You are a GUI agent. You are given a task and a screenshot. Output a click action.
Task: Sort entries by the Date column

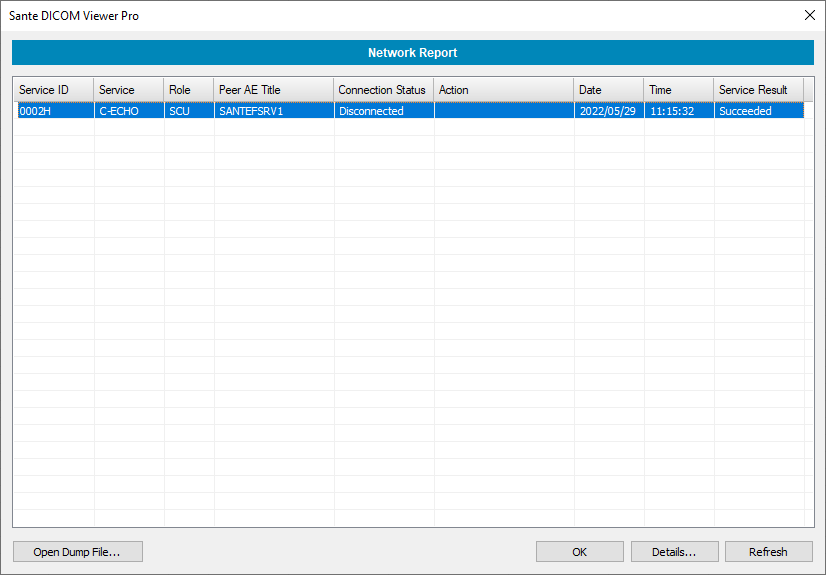click(608, 90)
